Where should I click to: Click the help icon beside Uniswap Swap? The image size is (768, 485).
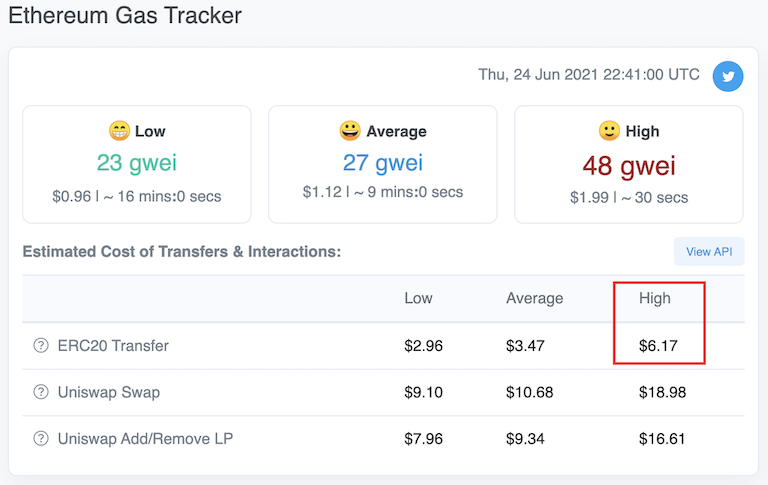41,392
